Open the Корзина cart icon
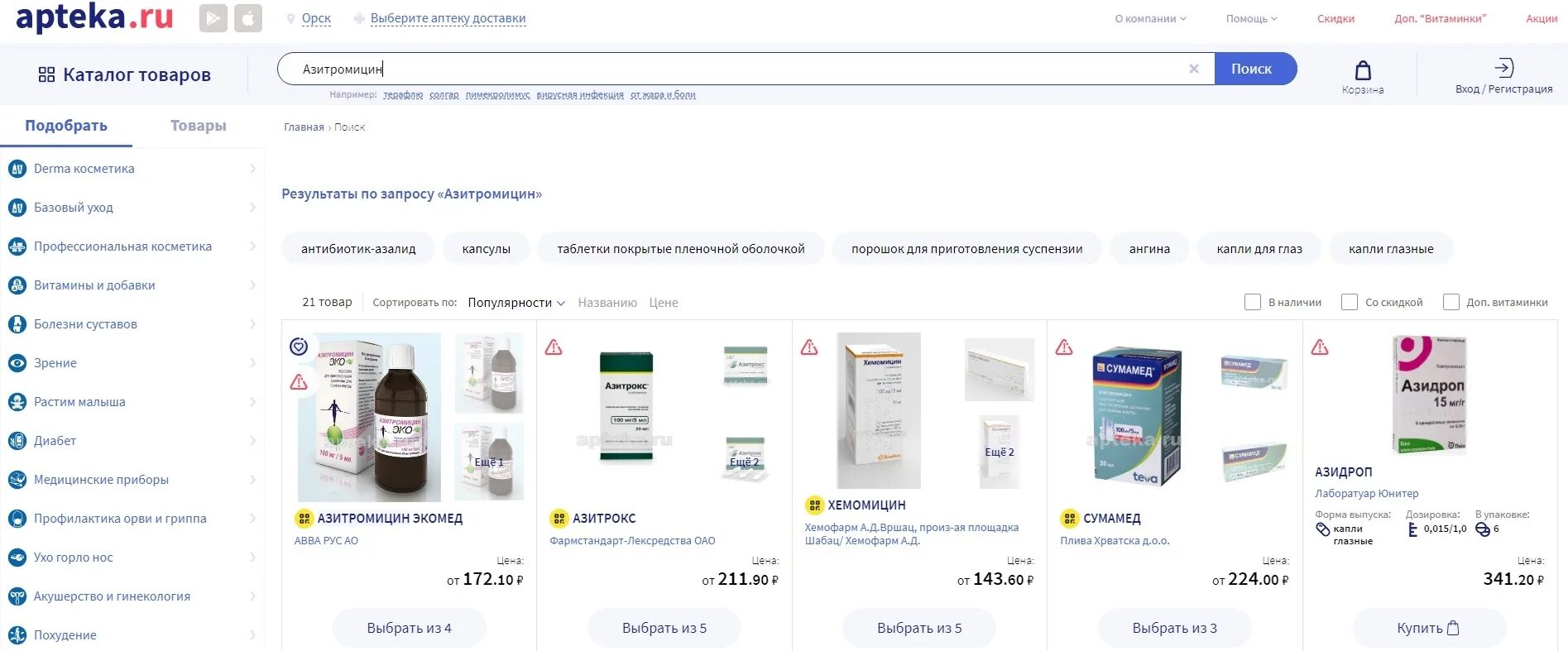The width and height of the screenshot is (1568, 651). click(x=1363, y=70)
